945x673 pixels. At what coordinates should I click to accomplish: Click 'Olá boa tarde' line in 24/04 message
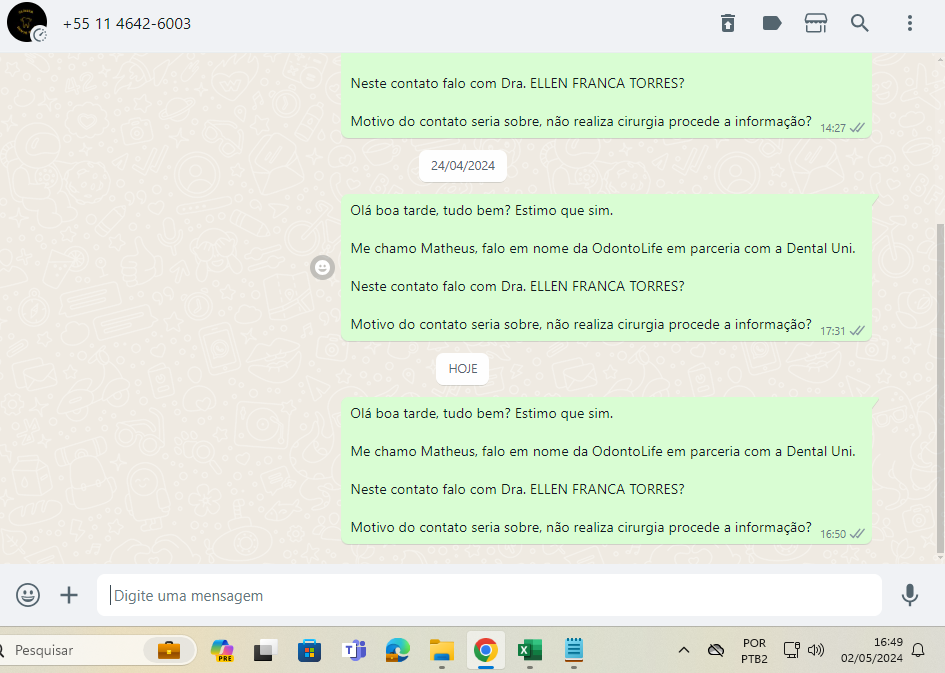(x=482, y=210)
